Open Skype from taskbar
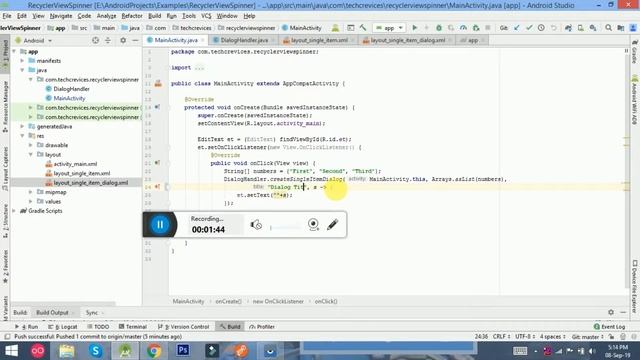This screenshot has width=640, height=360. 96,351
